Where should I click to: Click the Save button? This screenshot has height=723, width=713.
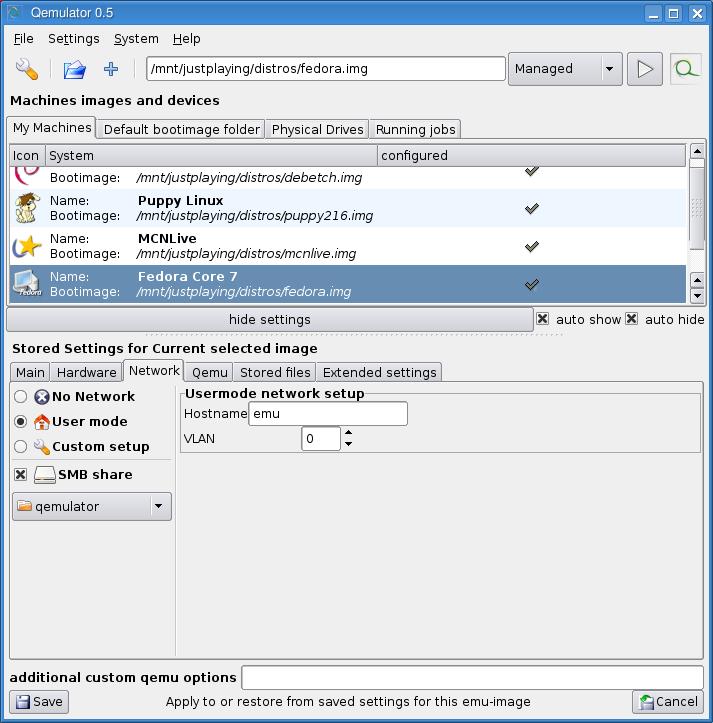tap(39, 702)
